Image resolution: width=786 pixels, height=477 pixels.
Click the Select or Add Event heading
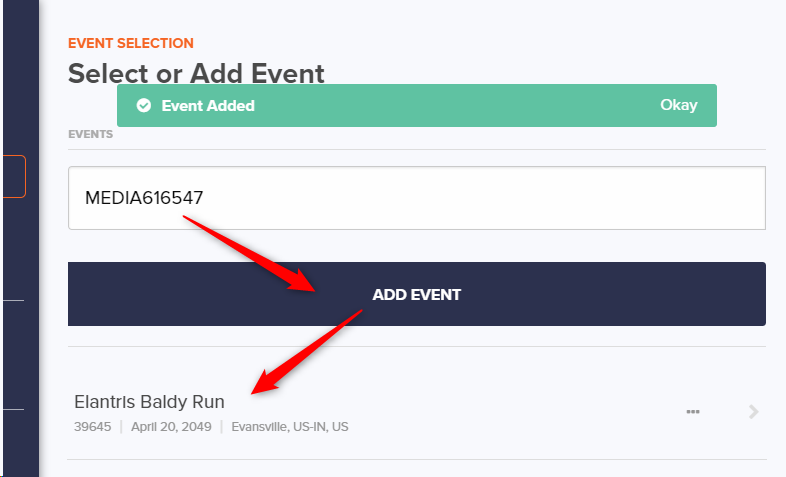pos(196,73)
